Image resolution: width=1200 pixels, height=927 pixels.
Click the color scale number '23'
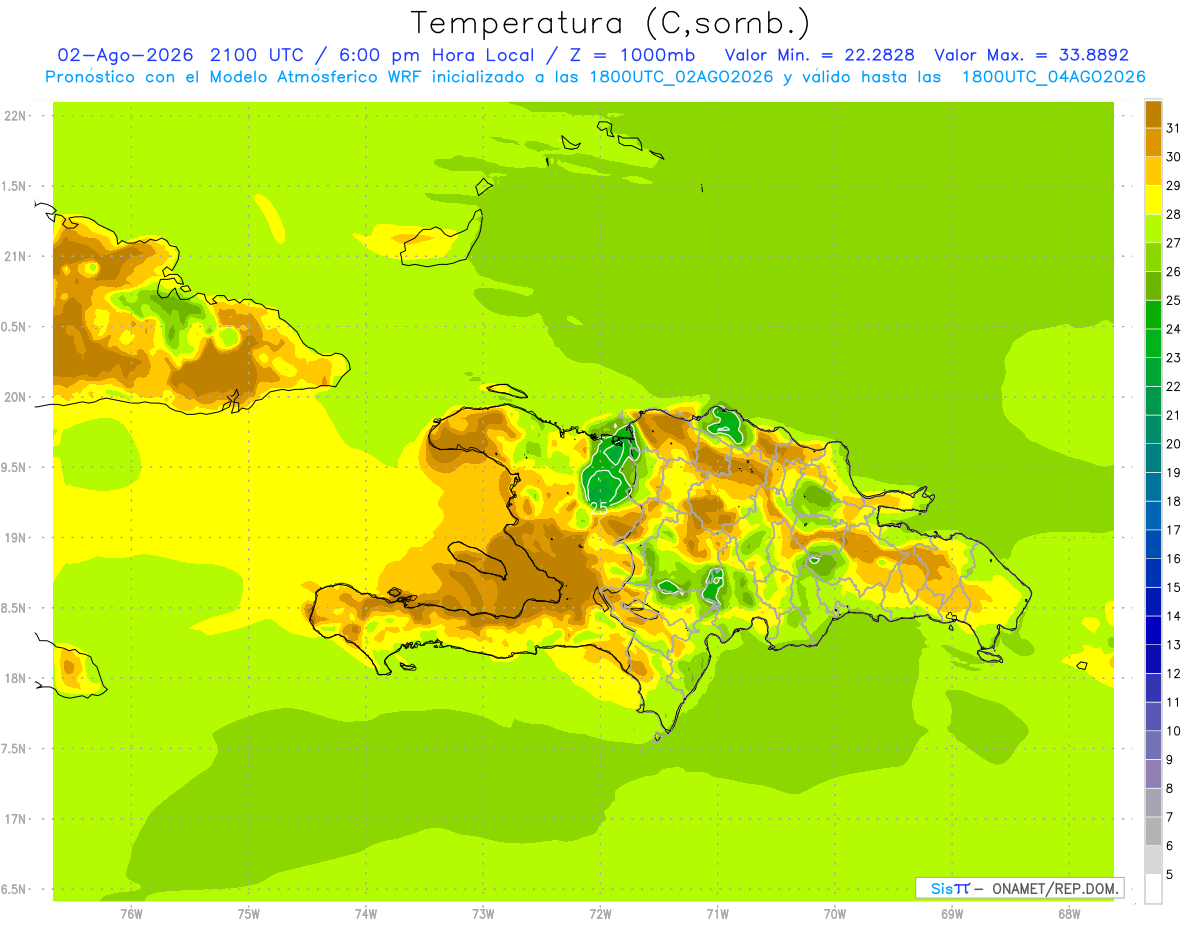(x=1174, y=358)
